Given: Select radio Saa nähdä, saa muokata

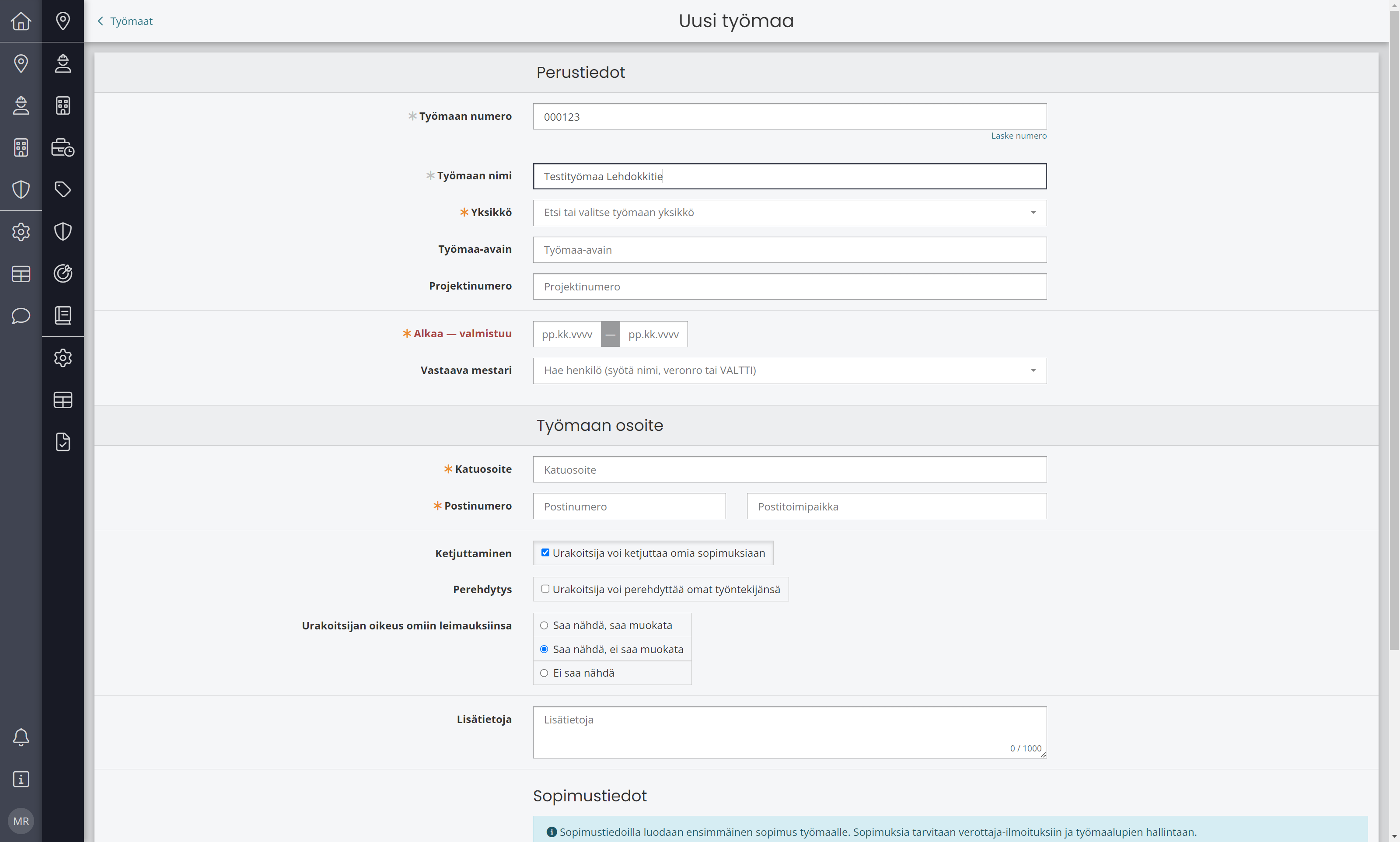Looking at the screenshot, I should [x=544, y=625].
